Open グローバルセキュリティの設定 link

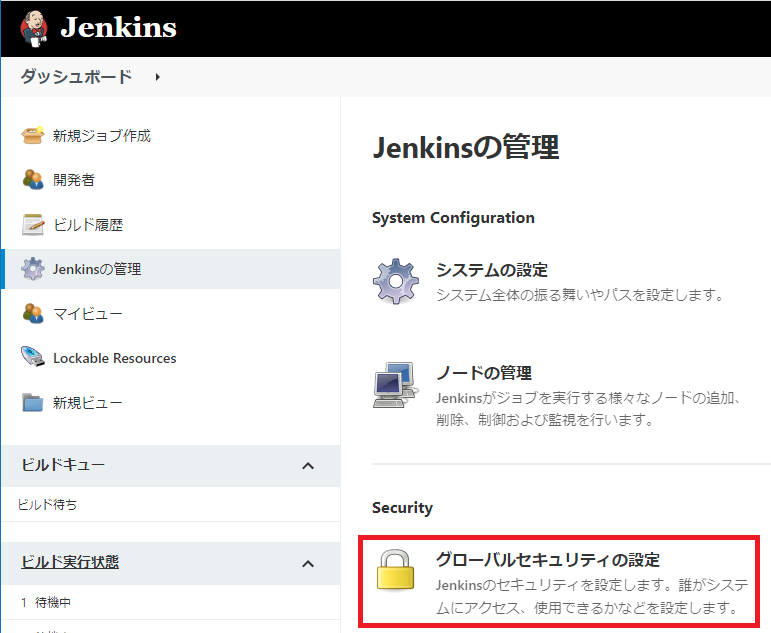point(548,560)
